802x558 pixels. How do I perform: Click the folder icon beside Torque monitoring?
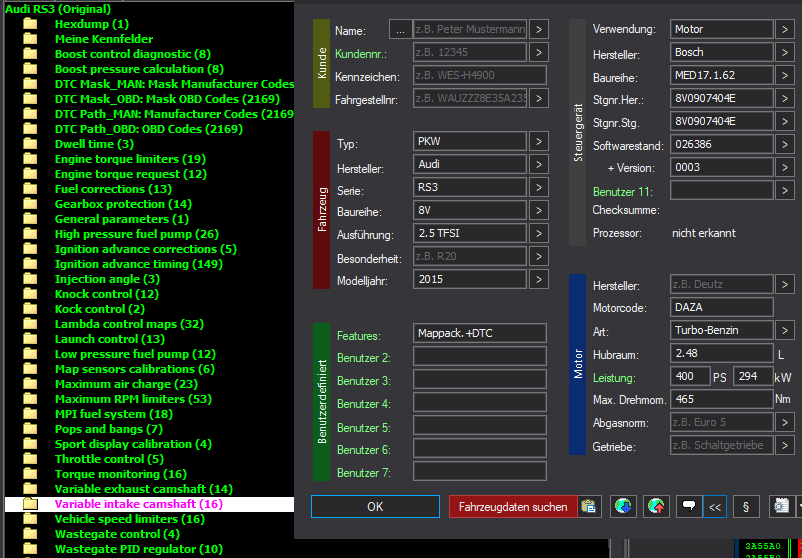point(31,474)
